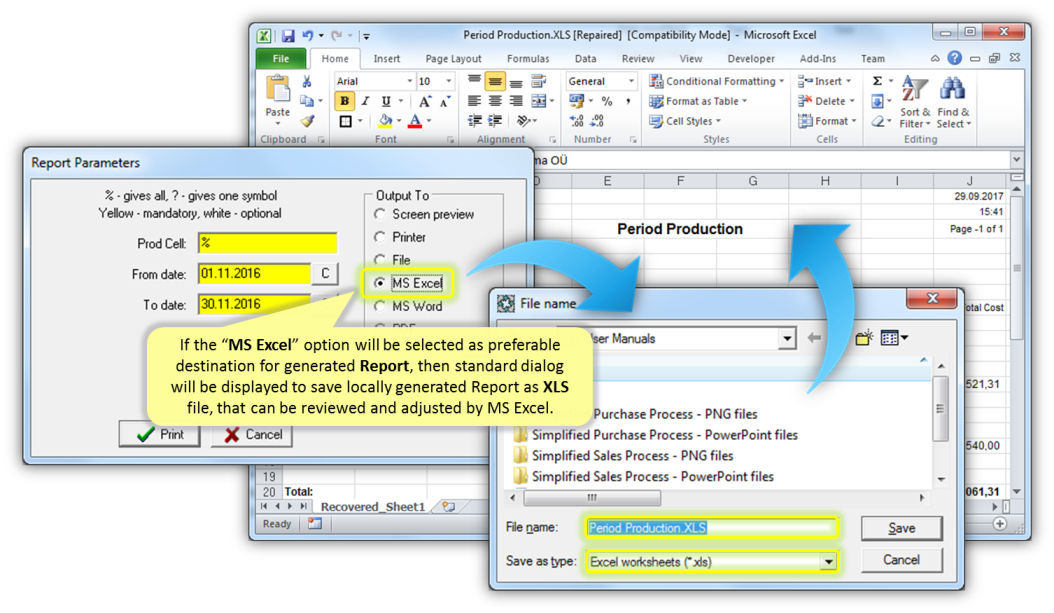Click Cancel in the File name dialog

coord(901,560)
